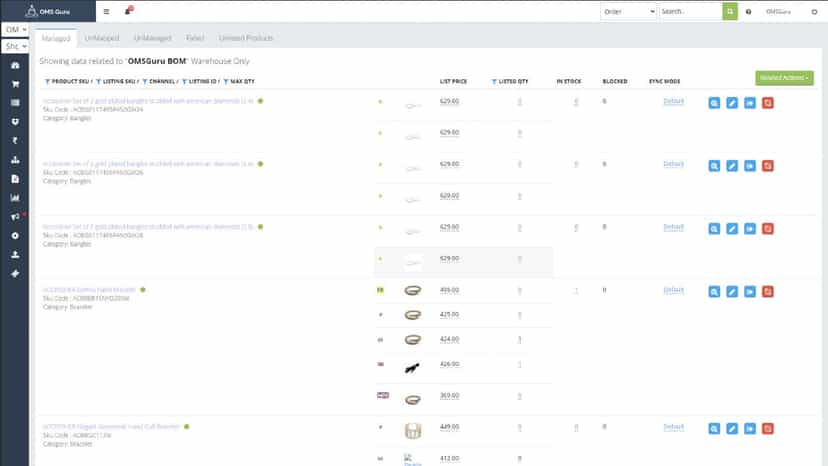This screenshot has width=828, height=466.
Task: Click view icon for the 499.00 bracelet row
Action: coord(714,292)
